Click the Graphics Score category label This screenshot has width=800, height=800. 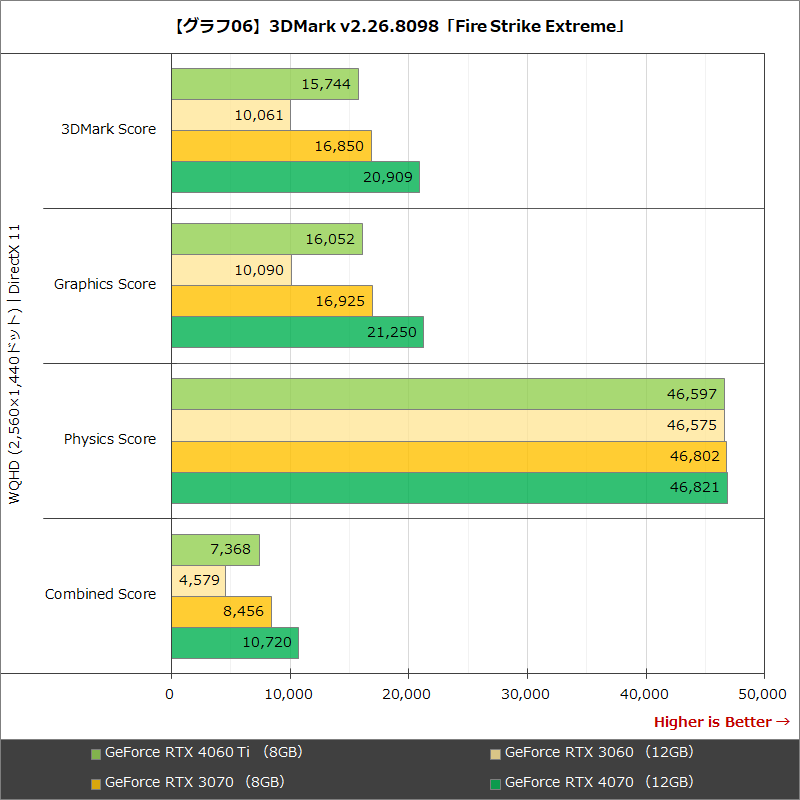[x=107, y=284]
